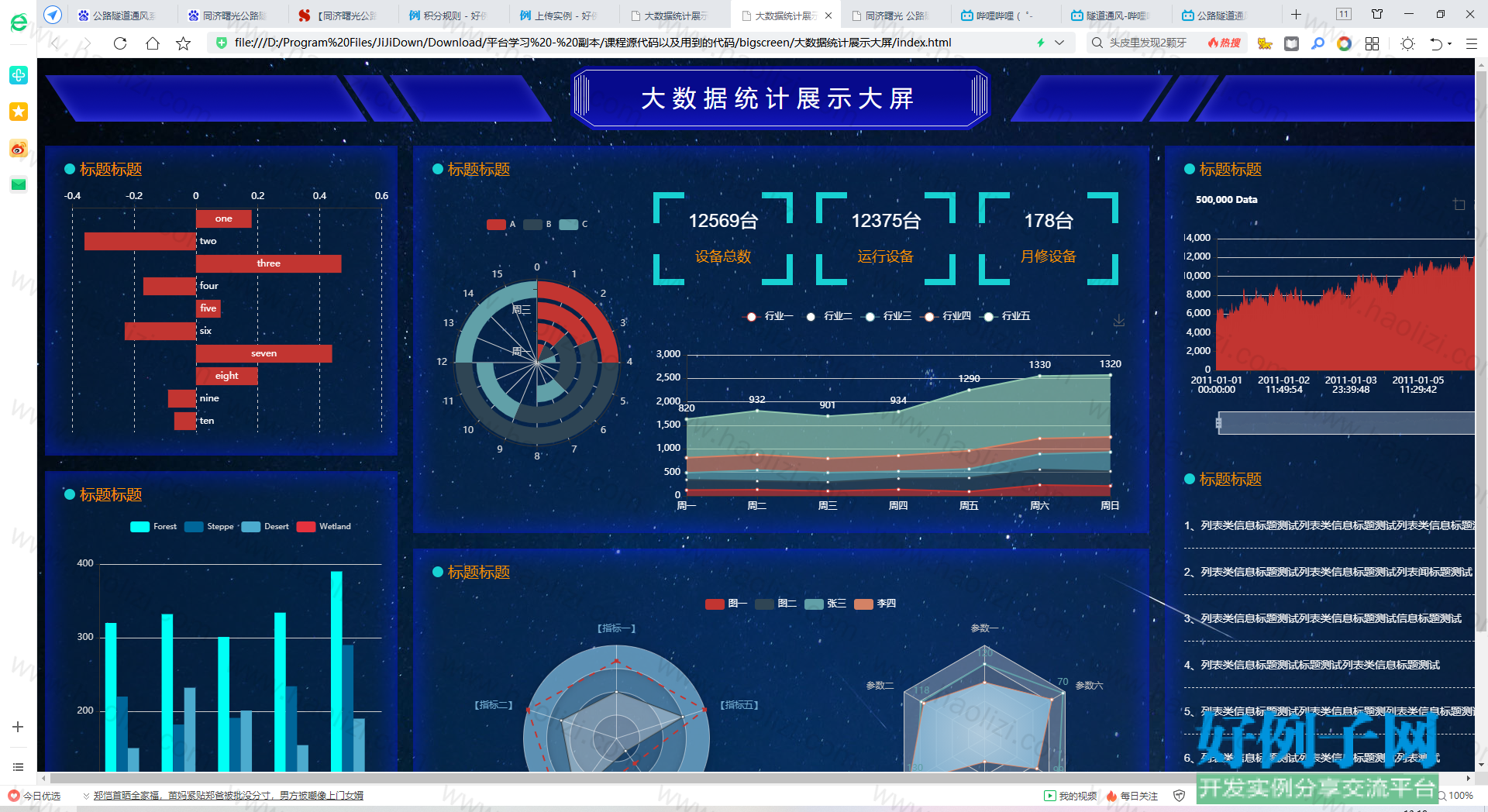The height and width of the screenshot is (812, 1488).
Task: Click the download icon on the line chart
Action: coord(1119,320)
